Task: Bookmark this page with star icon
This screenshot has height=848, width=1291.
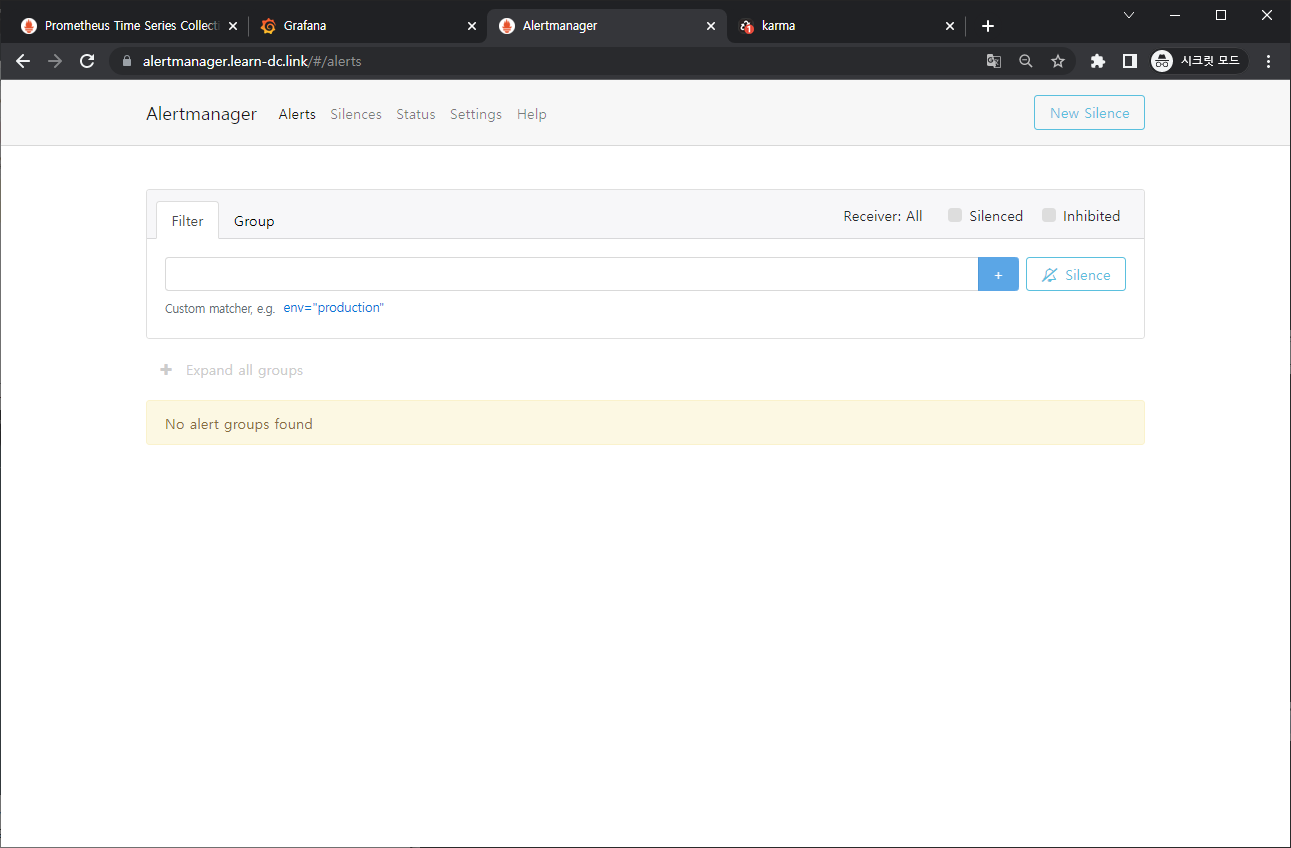Action: pos(1057,61)
